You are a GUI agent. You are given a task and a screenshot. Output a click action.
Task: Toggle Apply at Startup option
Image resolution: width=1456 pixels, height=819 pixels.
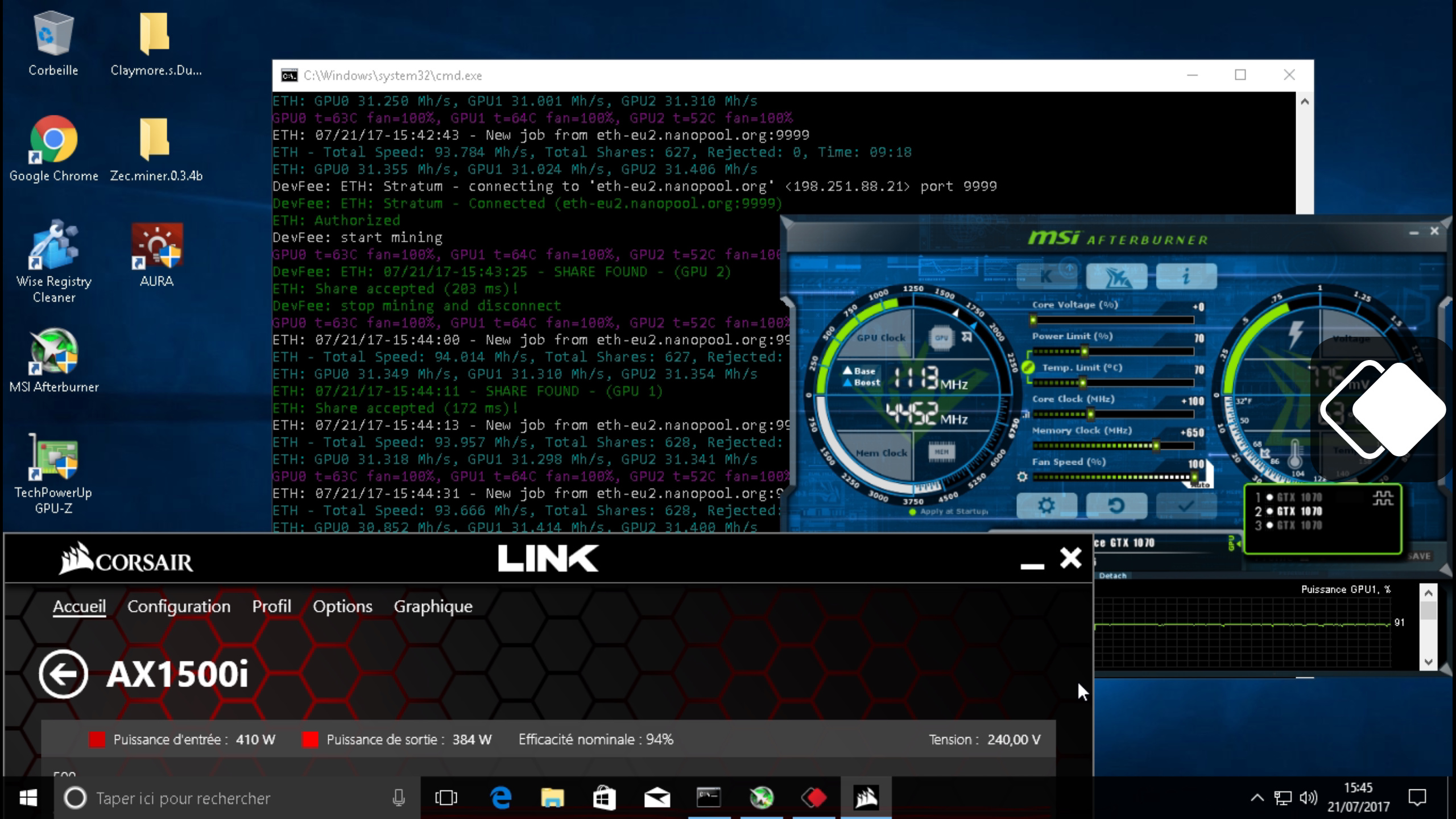(x=912, y=512)
